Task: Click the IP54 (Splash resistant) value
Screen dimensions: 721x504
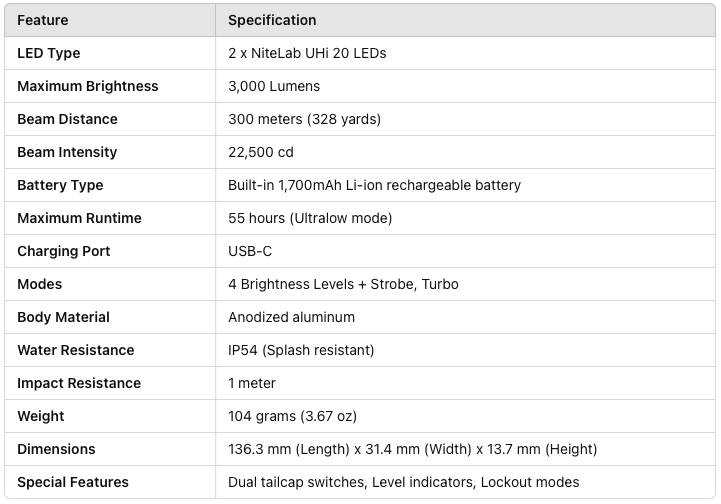Action: 301,350
